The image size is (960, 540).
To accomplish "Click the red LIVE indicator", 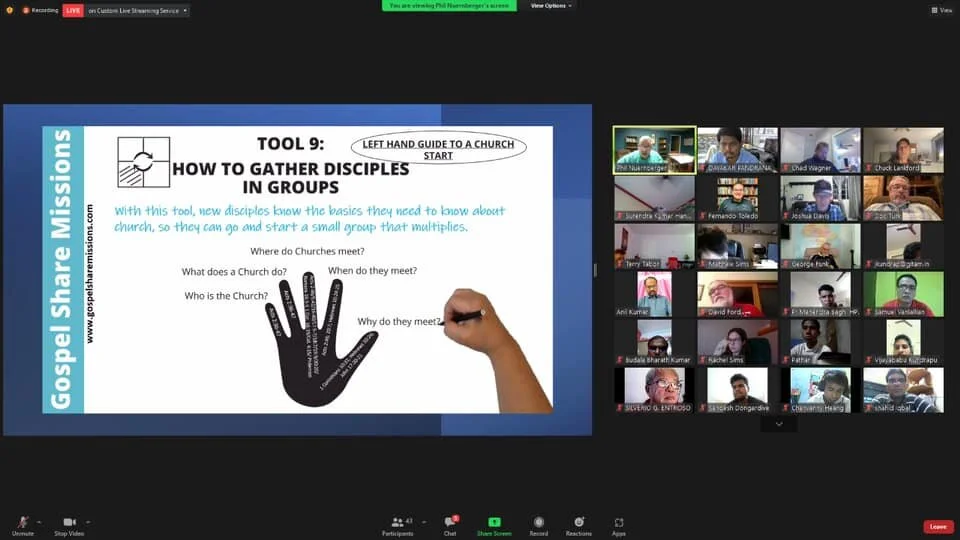I will (x=73, y=10).
